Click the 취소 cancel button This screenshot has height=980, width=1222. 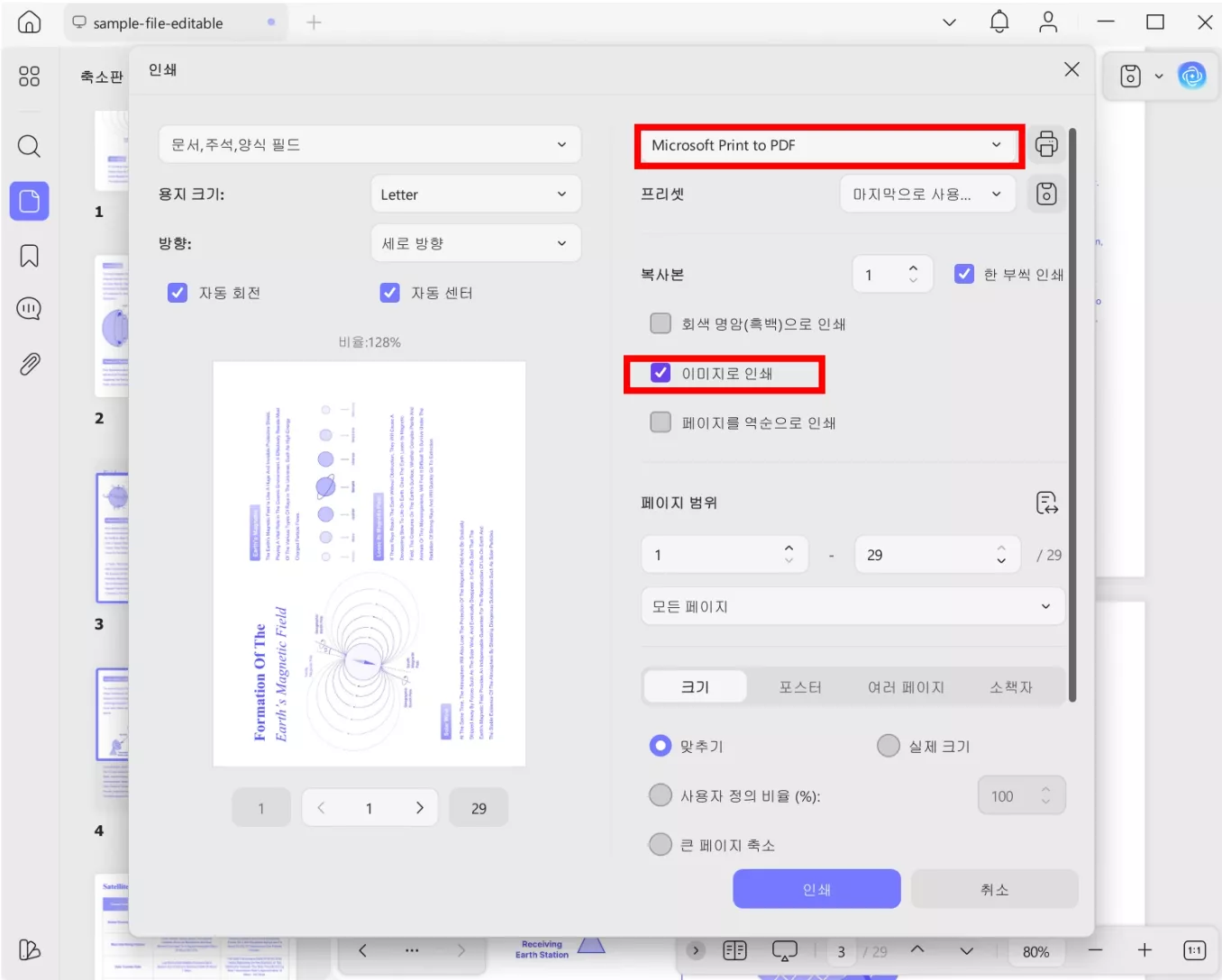(x=995, y=889)
